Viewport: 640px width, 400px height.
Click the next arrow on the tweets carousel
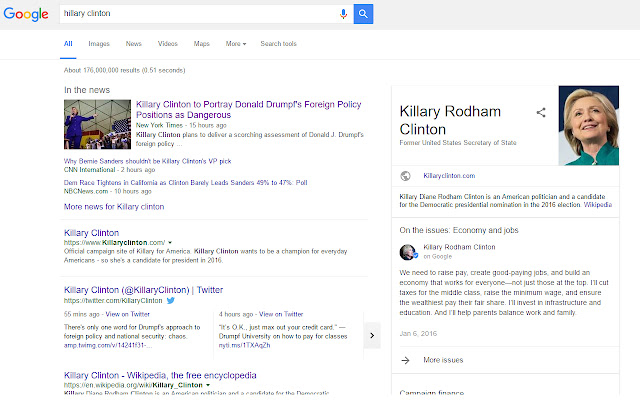372,336
